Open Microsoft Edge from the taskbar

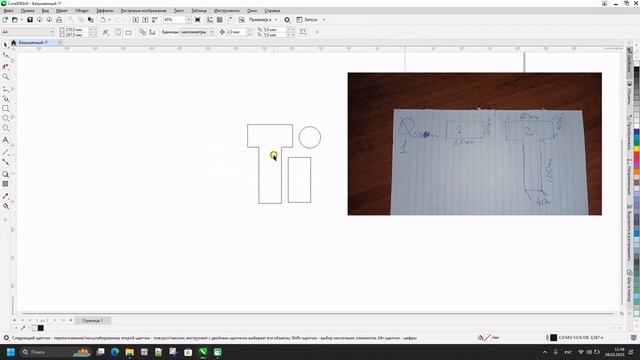coord(115,352)
